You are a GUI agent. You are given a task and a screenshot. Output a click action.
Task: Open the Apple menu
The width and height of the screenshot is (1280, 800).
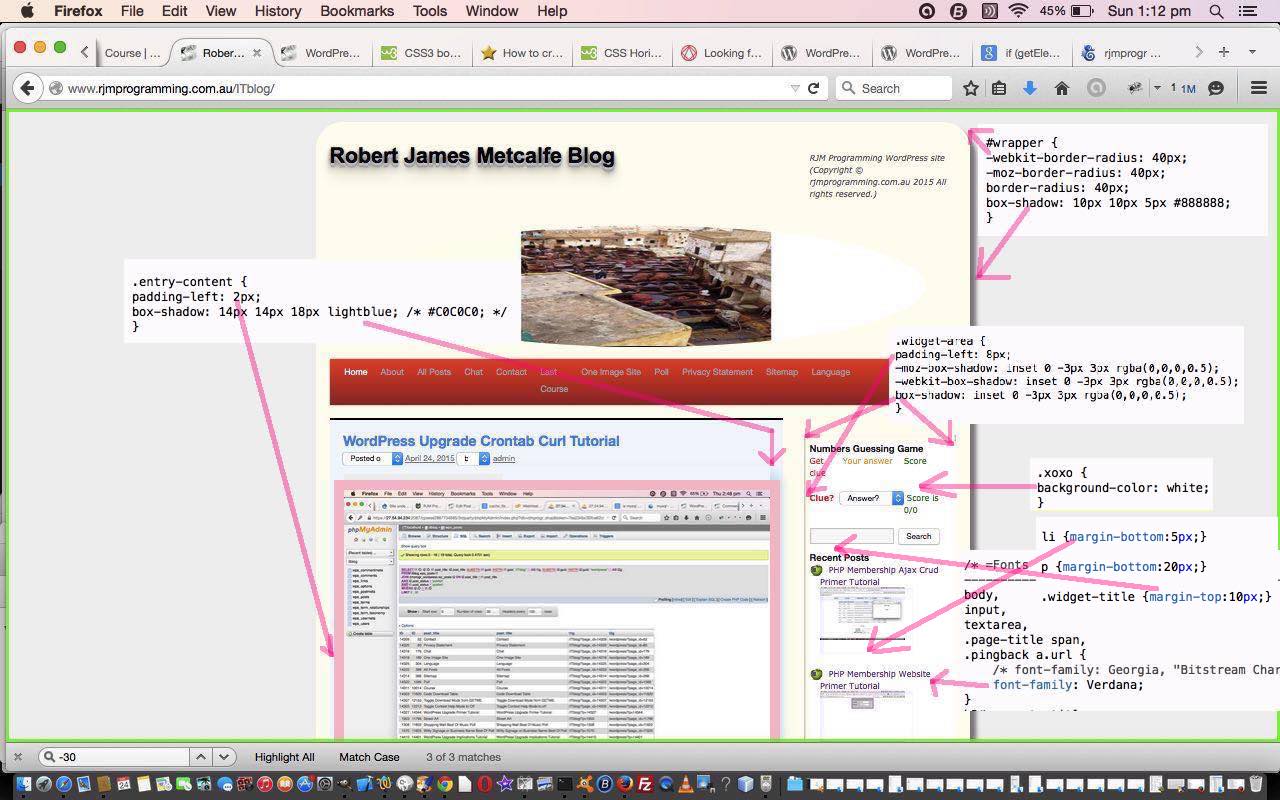pos(27,11)
